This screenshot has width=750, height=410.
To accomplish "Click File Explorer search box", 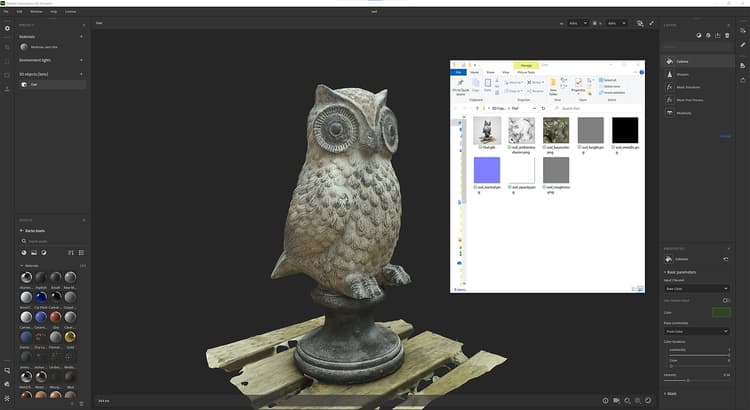I will coord(596,109).
